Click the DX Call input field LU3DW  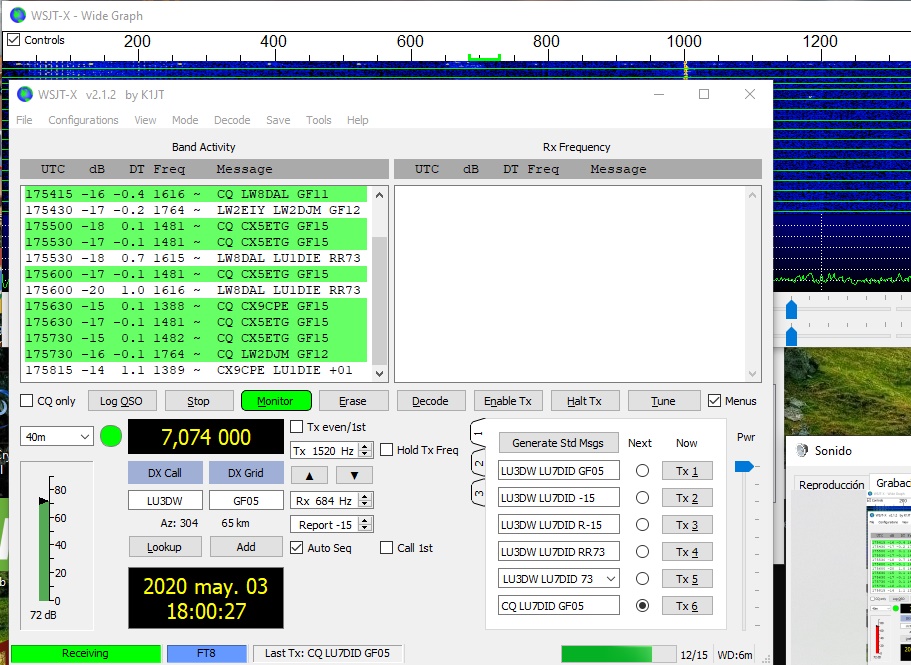coord(165,500)
